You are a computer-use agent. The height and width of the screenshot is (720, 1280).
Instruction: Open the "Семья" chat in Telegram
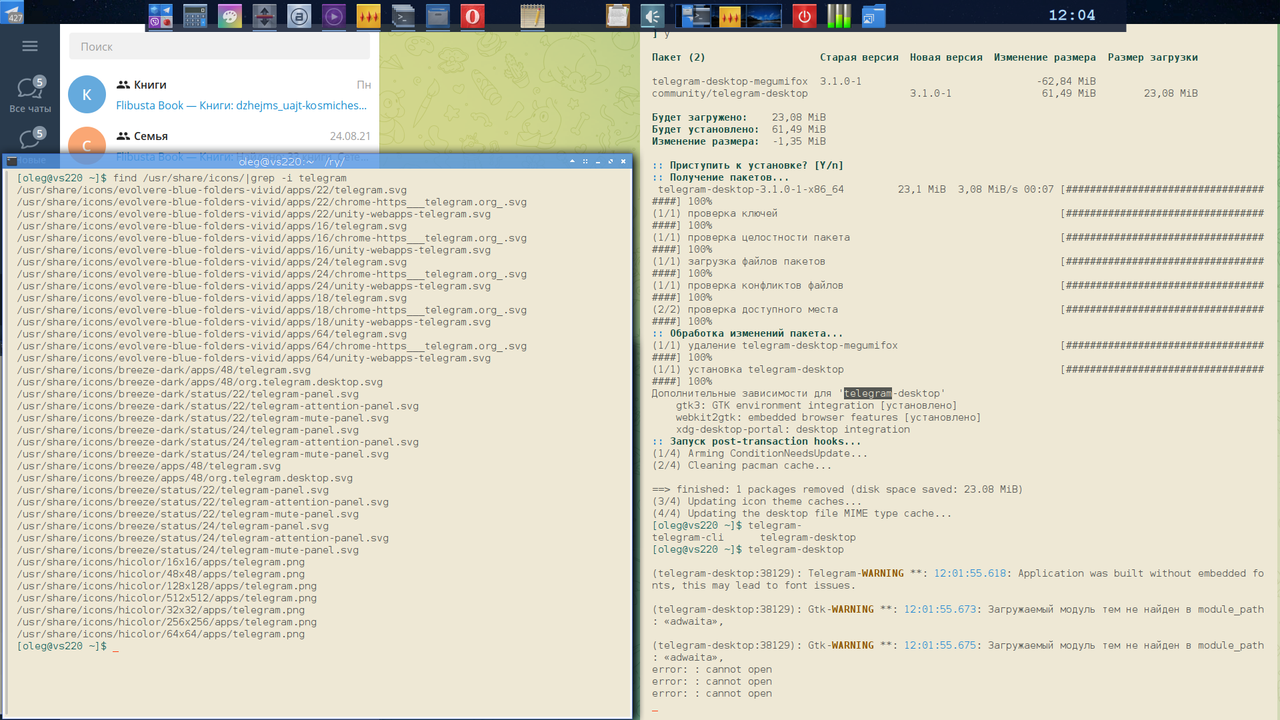[x=219, y=137]
